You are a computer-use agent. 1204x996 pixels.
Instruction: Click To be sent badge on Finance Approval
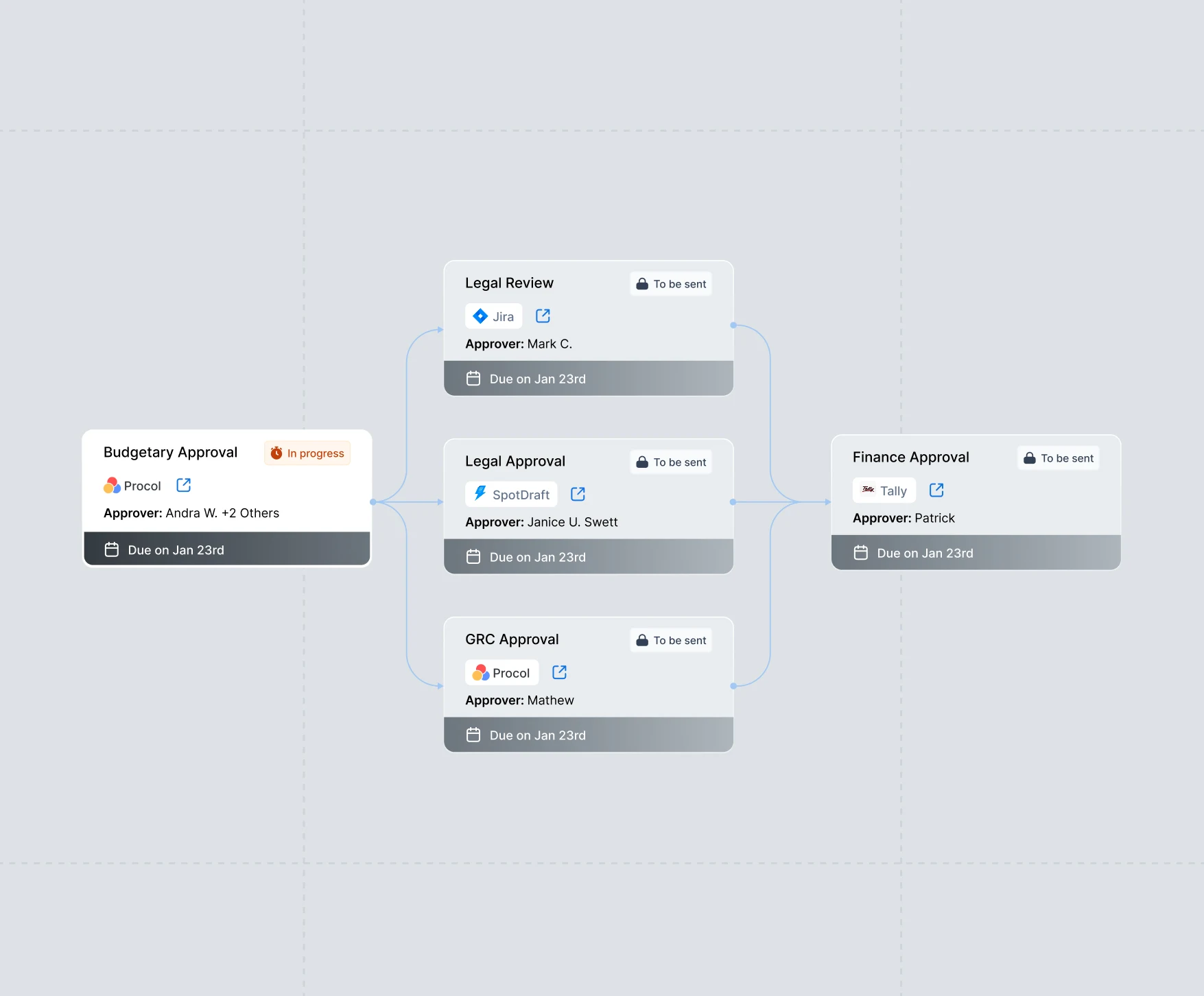(x=1058, y=458)
